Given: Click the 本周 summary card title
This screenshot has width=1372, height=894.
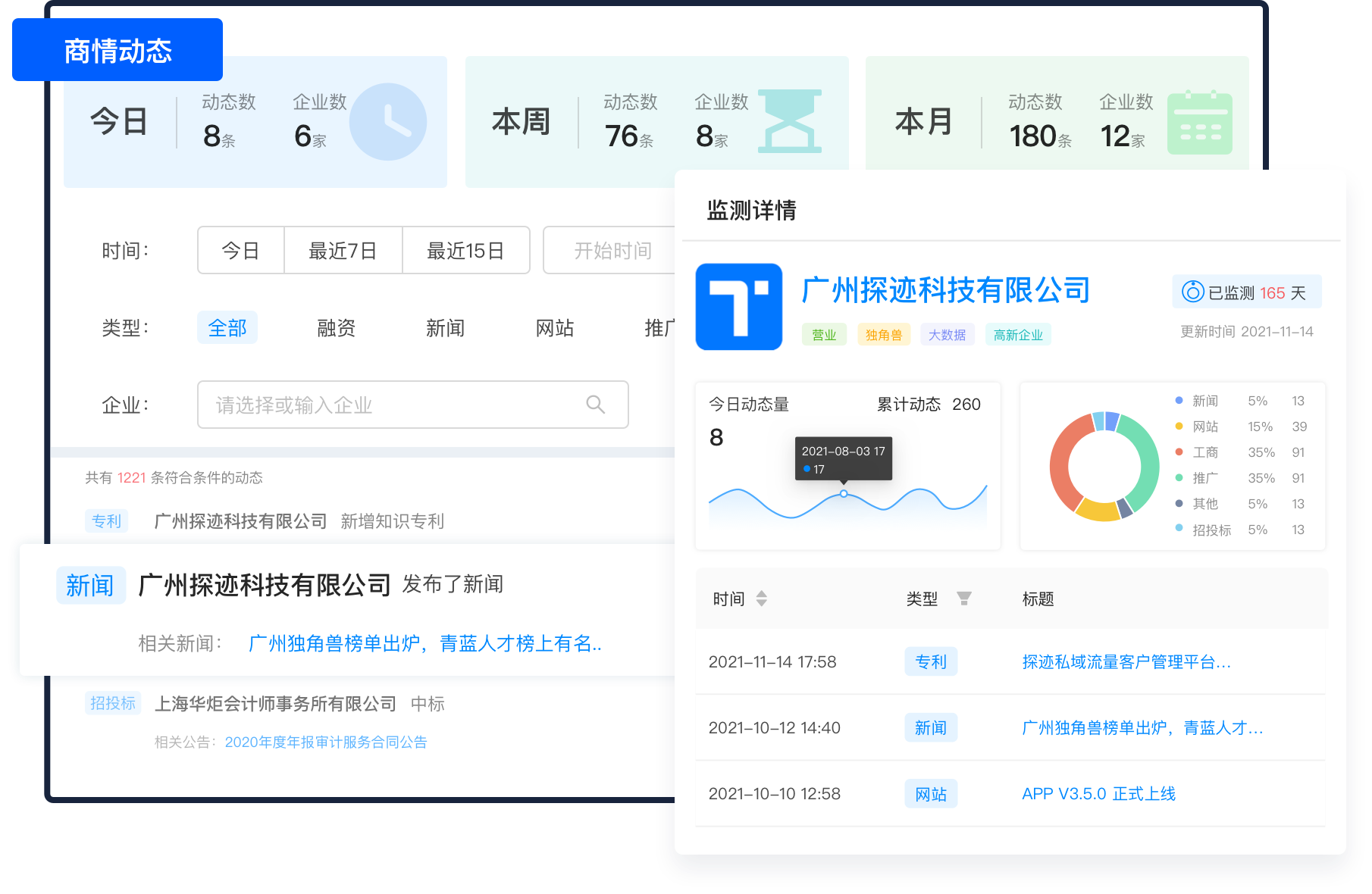Looking at the screenshot, I should 521,121.
